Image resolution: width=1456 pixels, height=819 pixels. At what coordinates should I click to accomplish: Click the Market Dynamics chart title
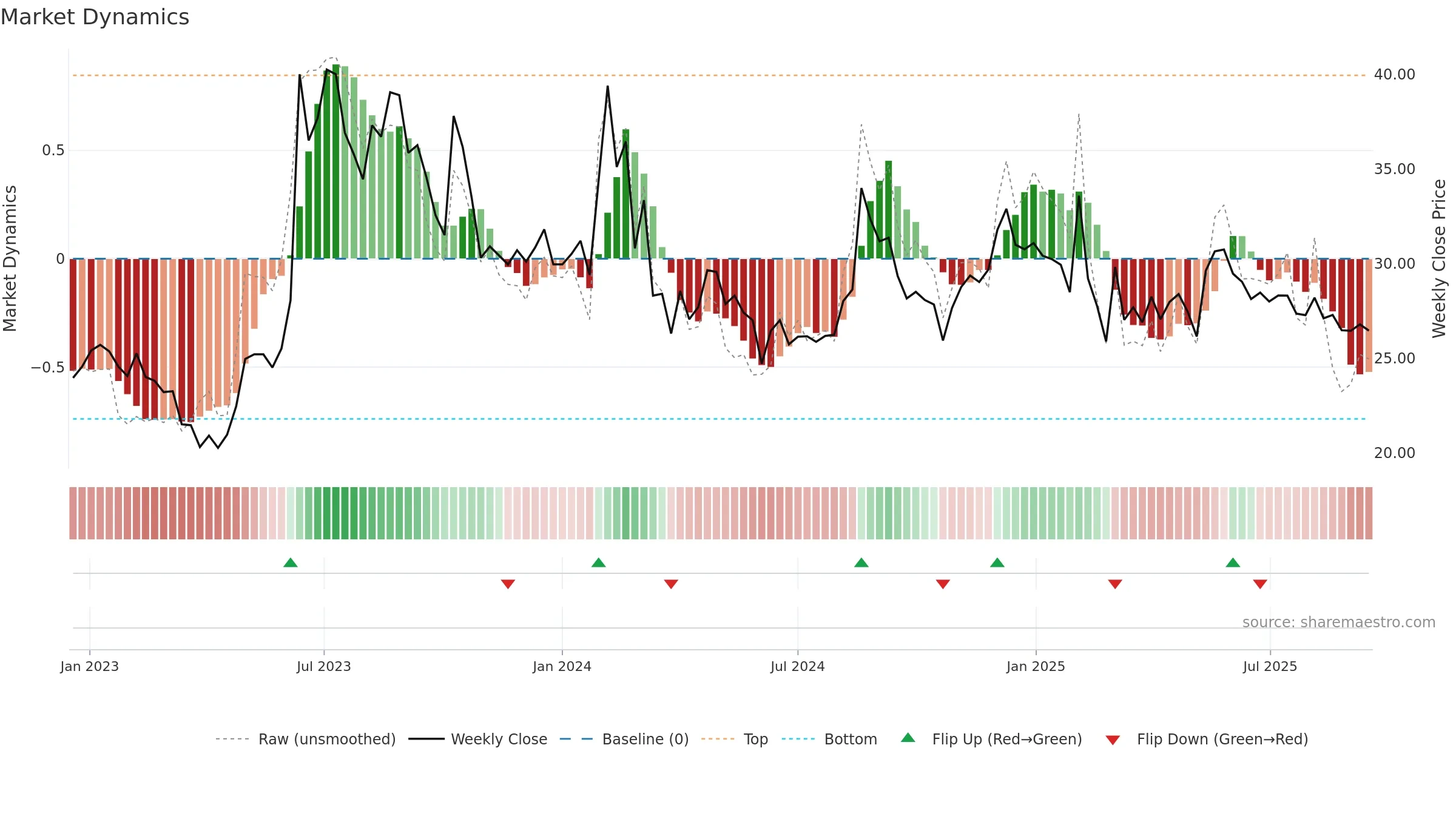click(95, 17)
